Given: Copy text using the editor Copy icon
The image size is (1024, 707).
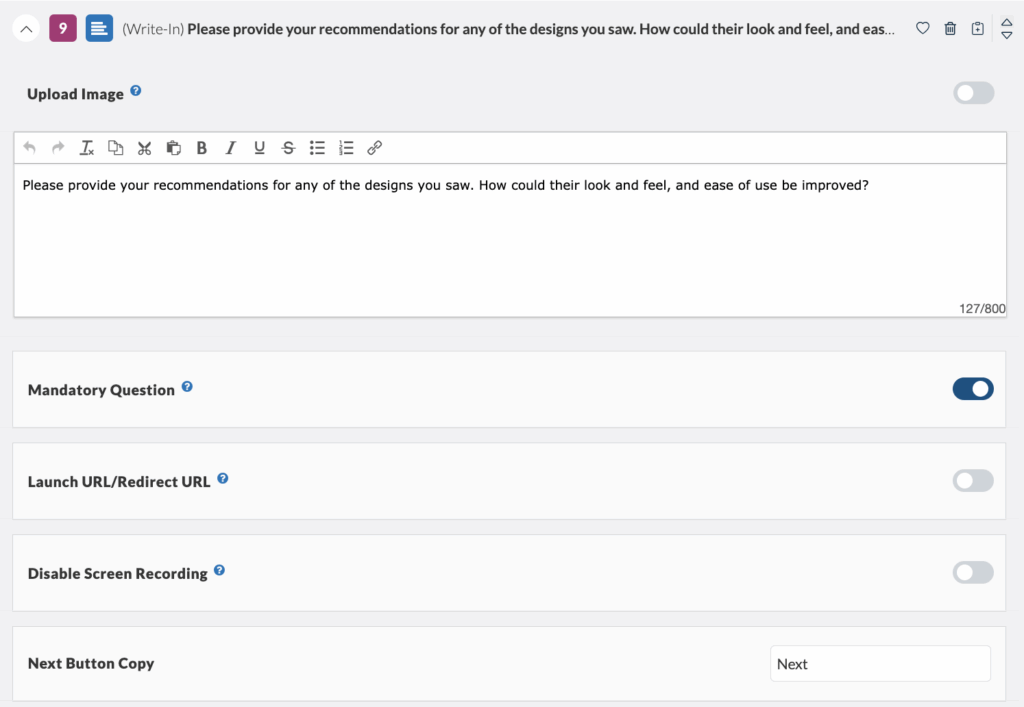Looking at the screenshot, I should 115,147.
